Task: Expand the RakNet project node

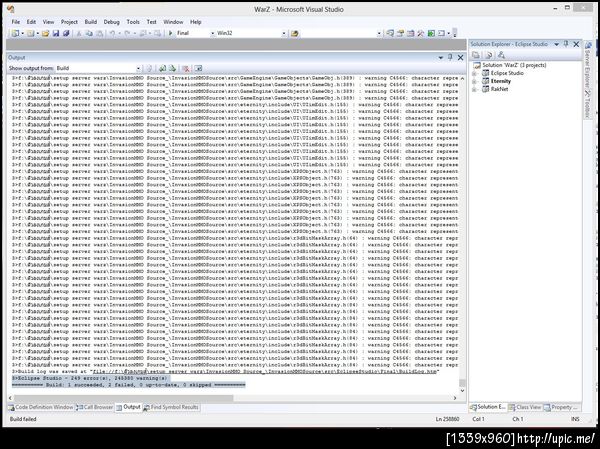Action: coord(474,89)
